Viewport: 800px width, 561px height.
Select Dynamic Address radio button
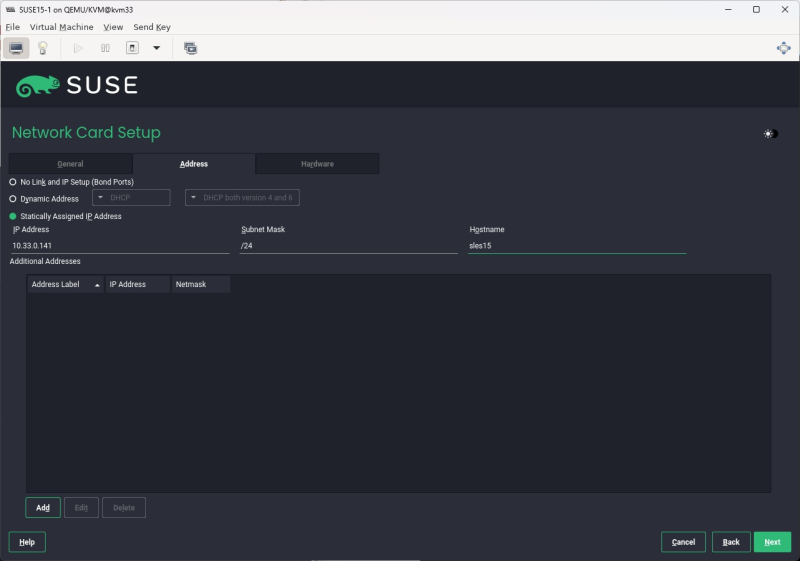(x=13, y=199)
